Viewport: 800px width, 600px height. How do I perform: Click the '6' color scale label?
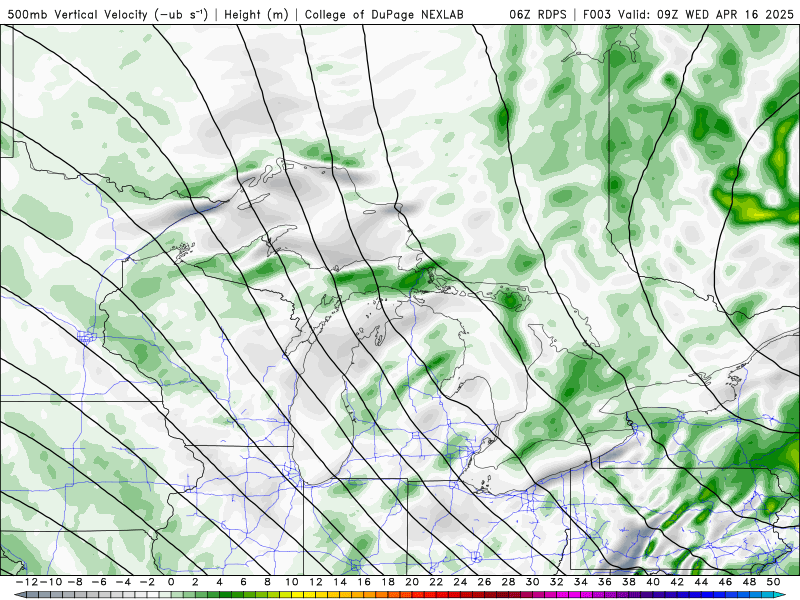click(243, 582)
